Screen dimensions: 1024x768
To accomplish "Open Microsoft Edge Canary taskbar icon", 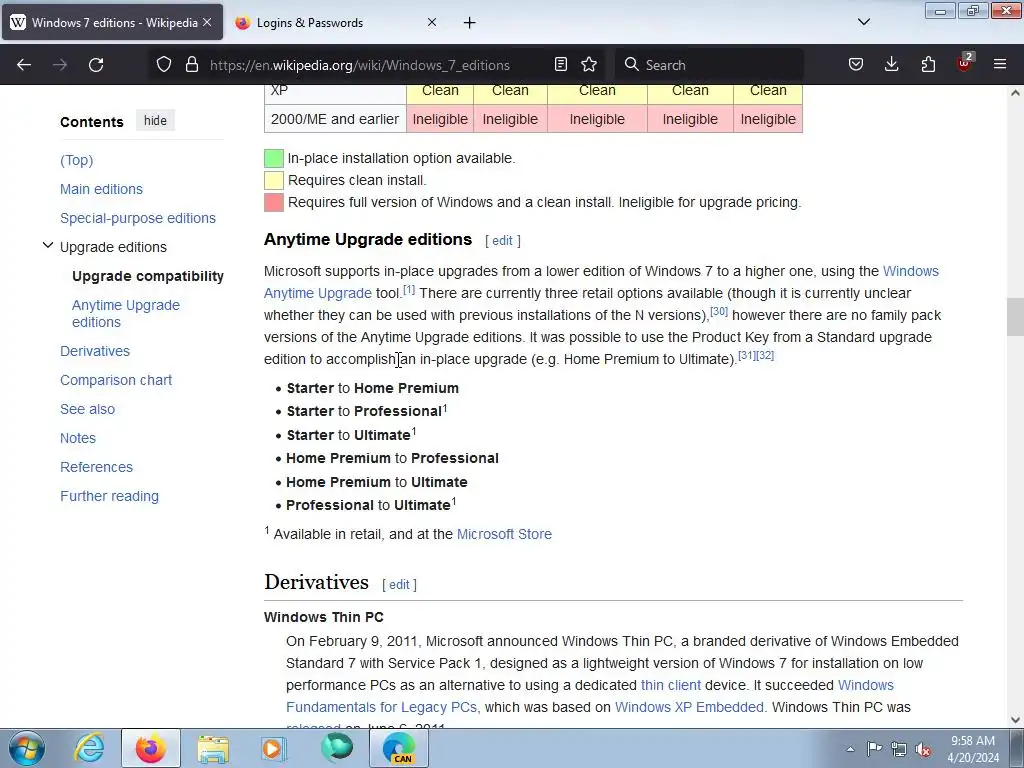I will coord(399,748).
